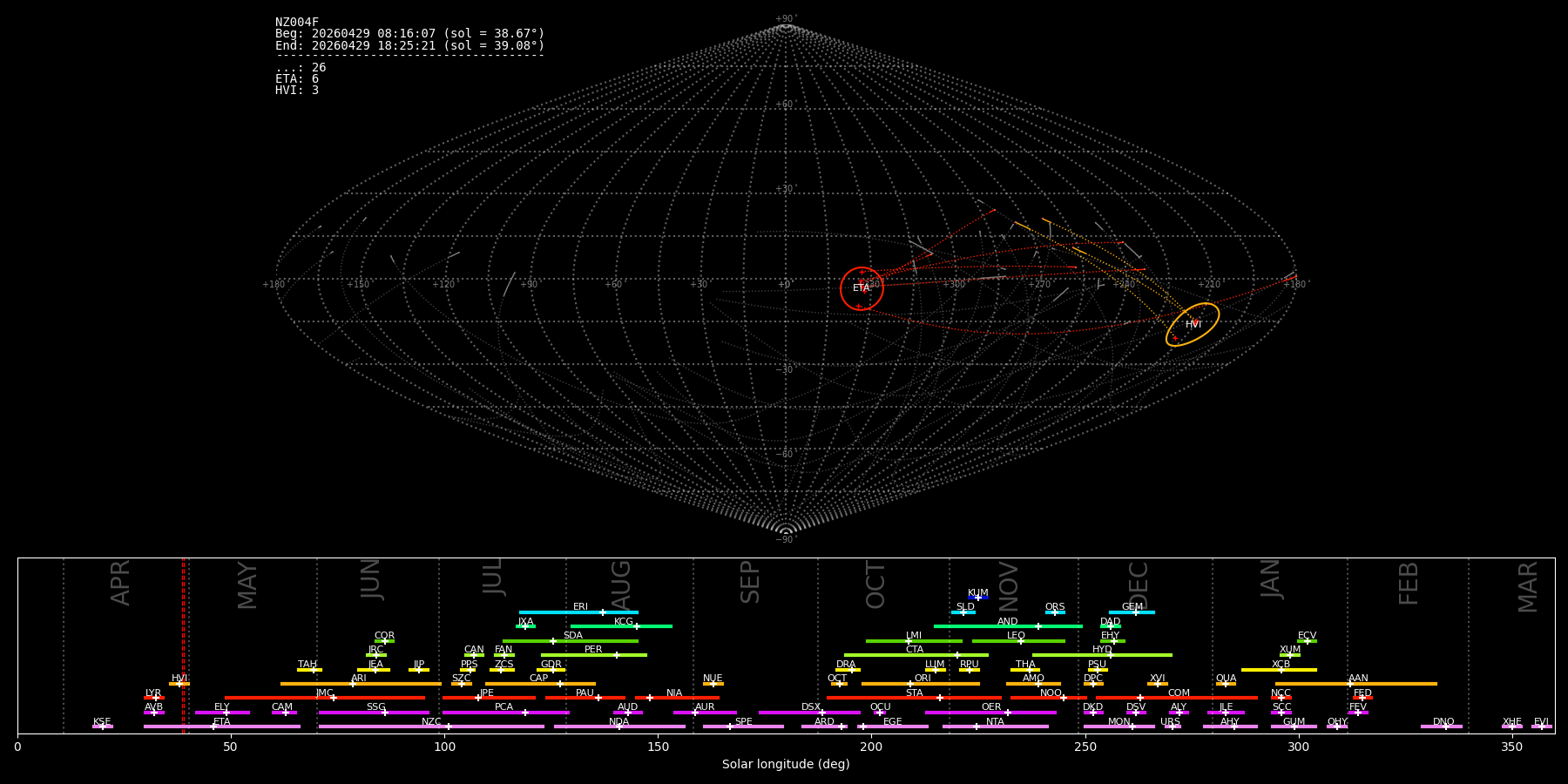Click the SLD shower label
The image size is (1568, 784).
[965, 607]
